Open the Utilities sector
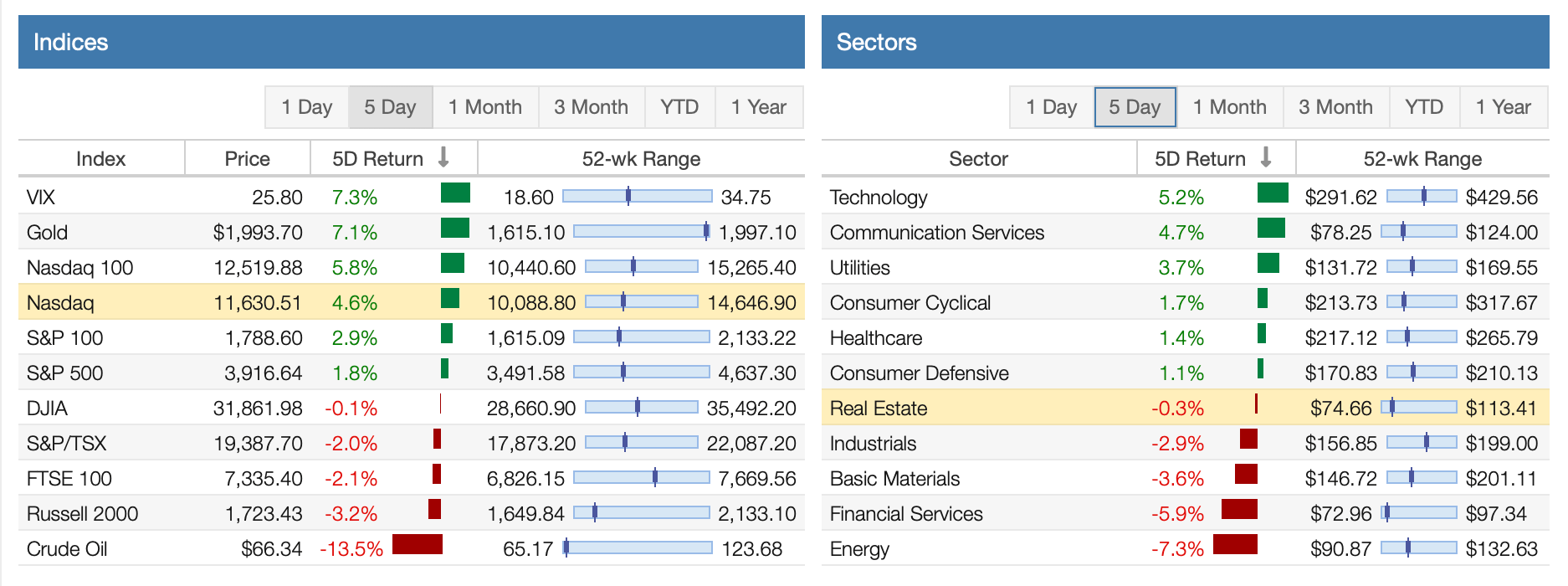Screen dimensions: 1568x586 [1186, 267]
